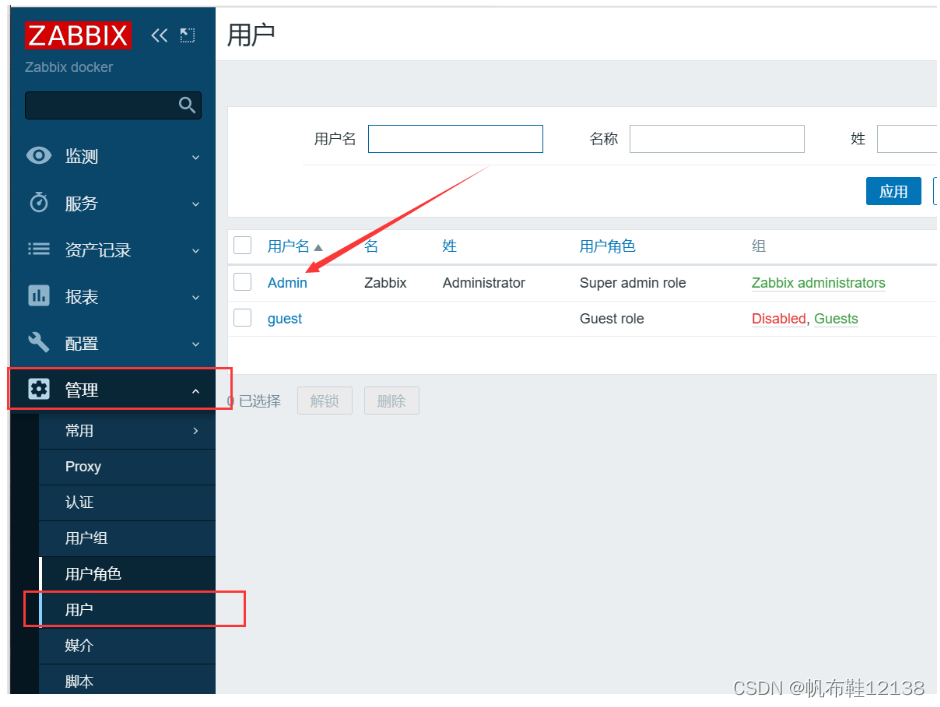The image size is (940, 707).
Task: Click the '0 已选择' selection counter
Action: pos(254,401)
